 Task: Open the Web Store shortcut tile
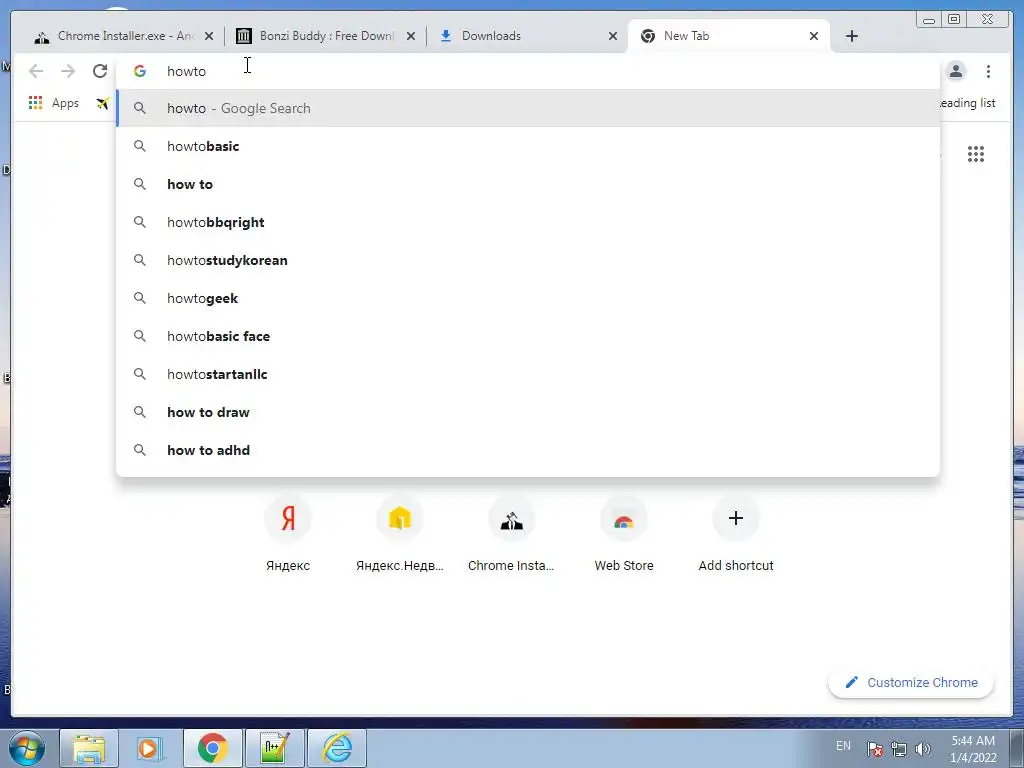click(624, 534)
